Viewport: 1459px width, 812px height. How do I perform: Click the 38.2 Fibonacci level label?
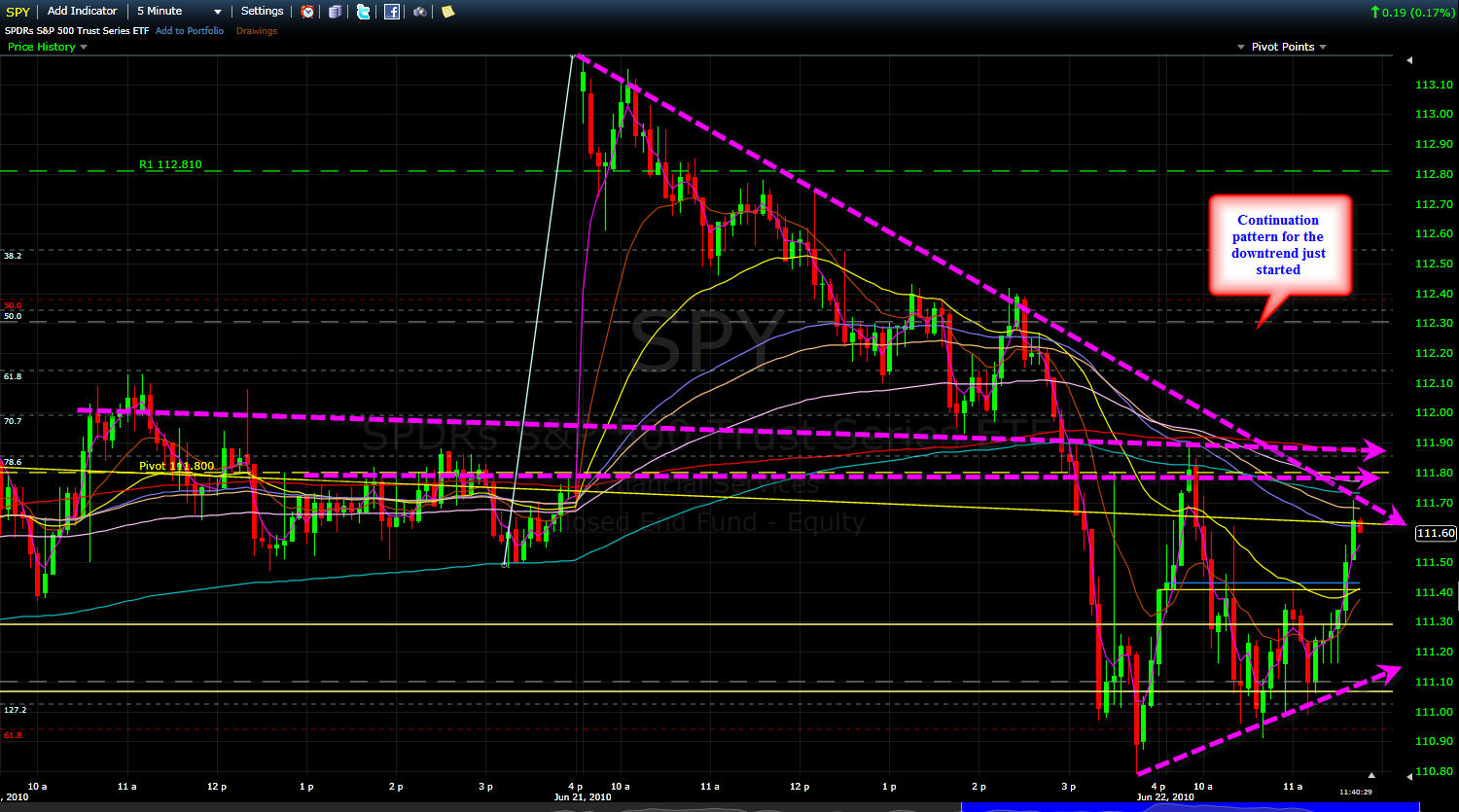pos(13,256)
